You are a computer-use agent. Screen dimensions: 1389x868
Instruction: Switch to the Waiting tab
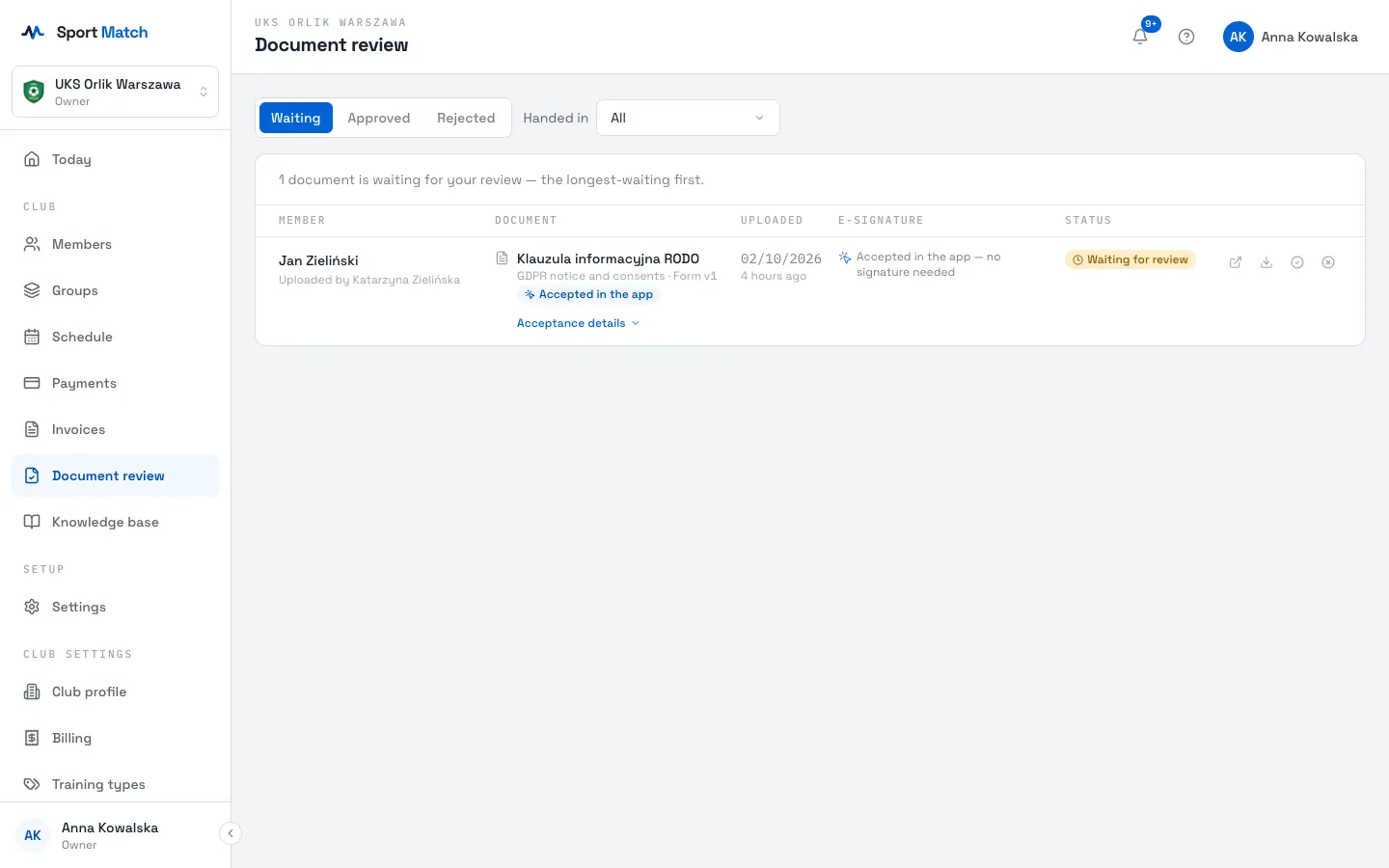[x=296, y=118]
